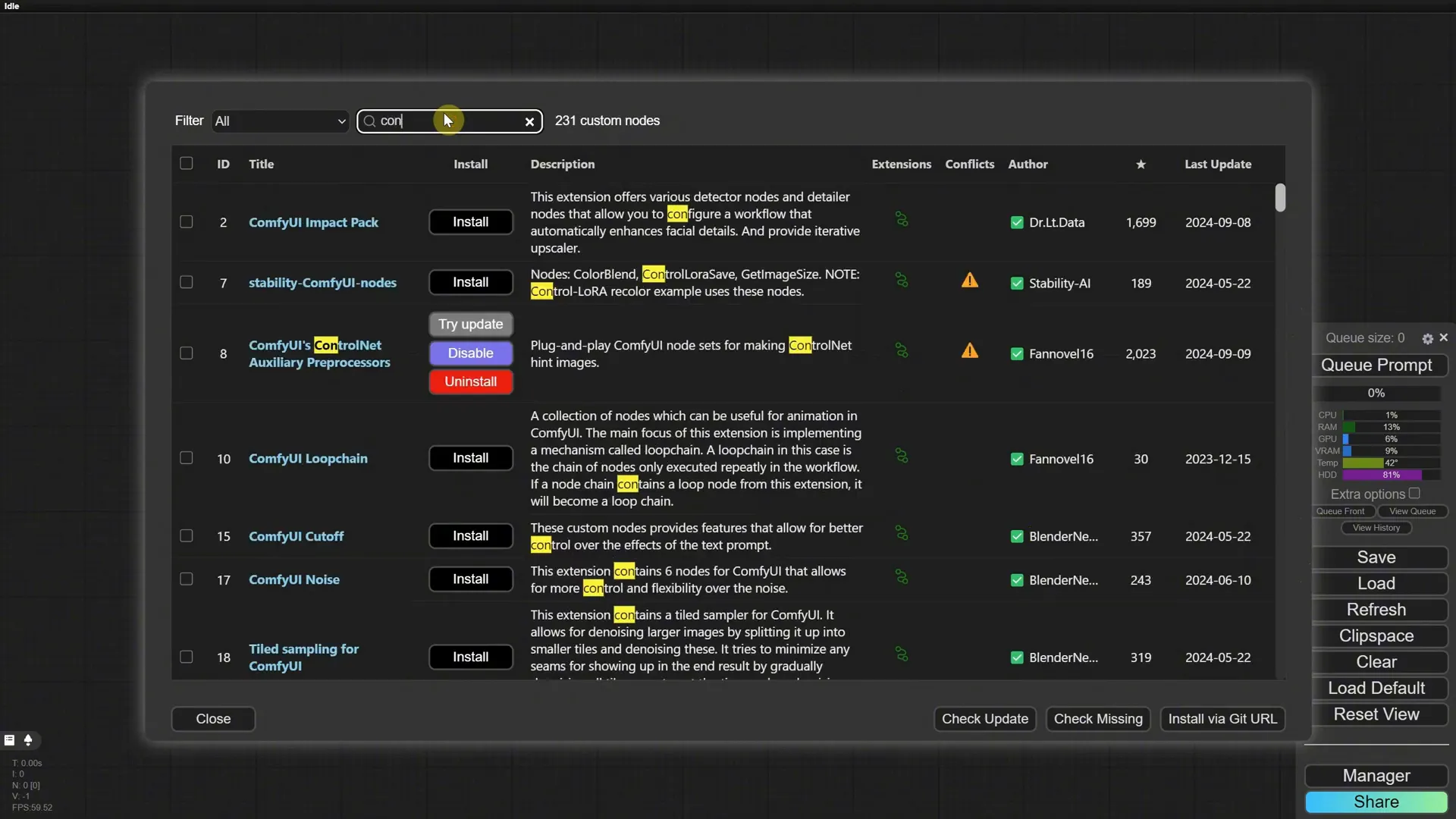This screenshot has height=819, width=1456.
Task: Click the extensions icon in the ComfyUI Loopchain row
Action: [x=901, y=456]
